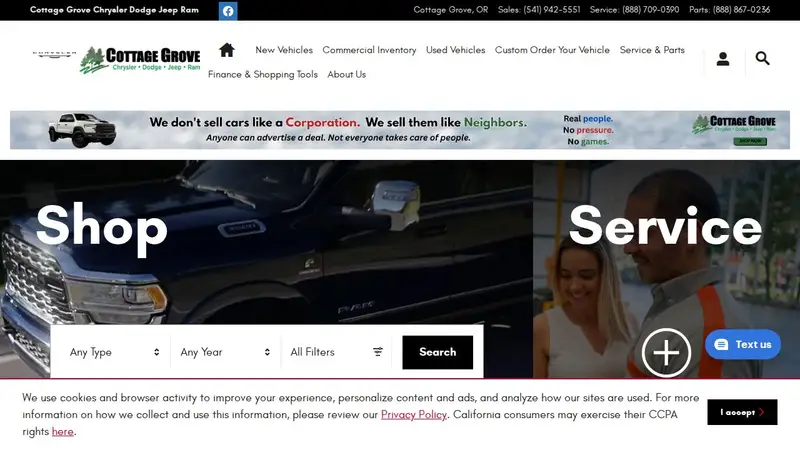800x450 pixels.
Task: Open the Privacy Policy link
Action: [414, 414]
